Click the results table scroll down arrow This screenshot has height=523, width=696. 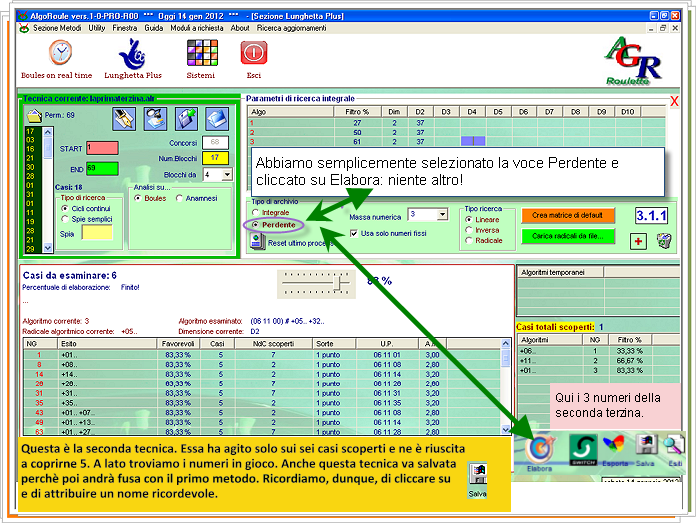(x=506, y=429)
